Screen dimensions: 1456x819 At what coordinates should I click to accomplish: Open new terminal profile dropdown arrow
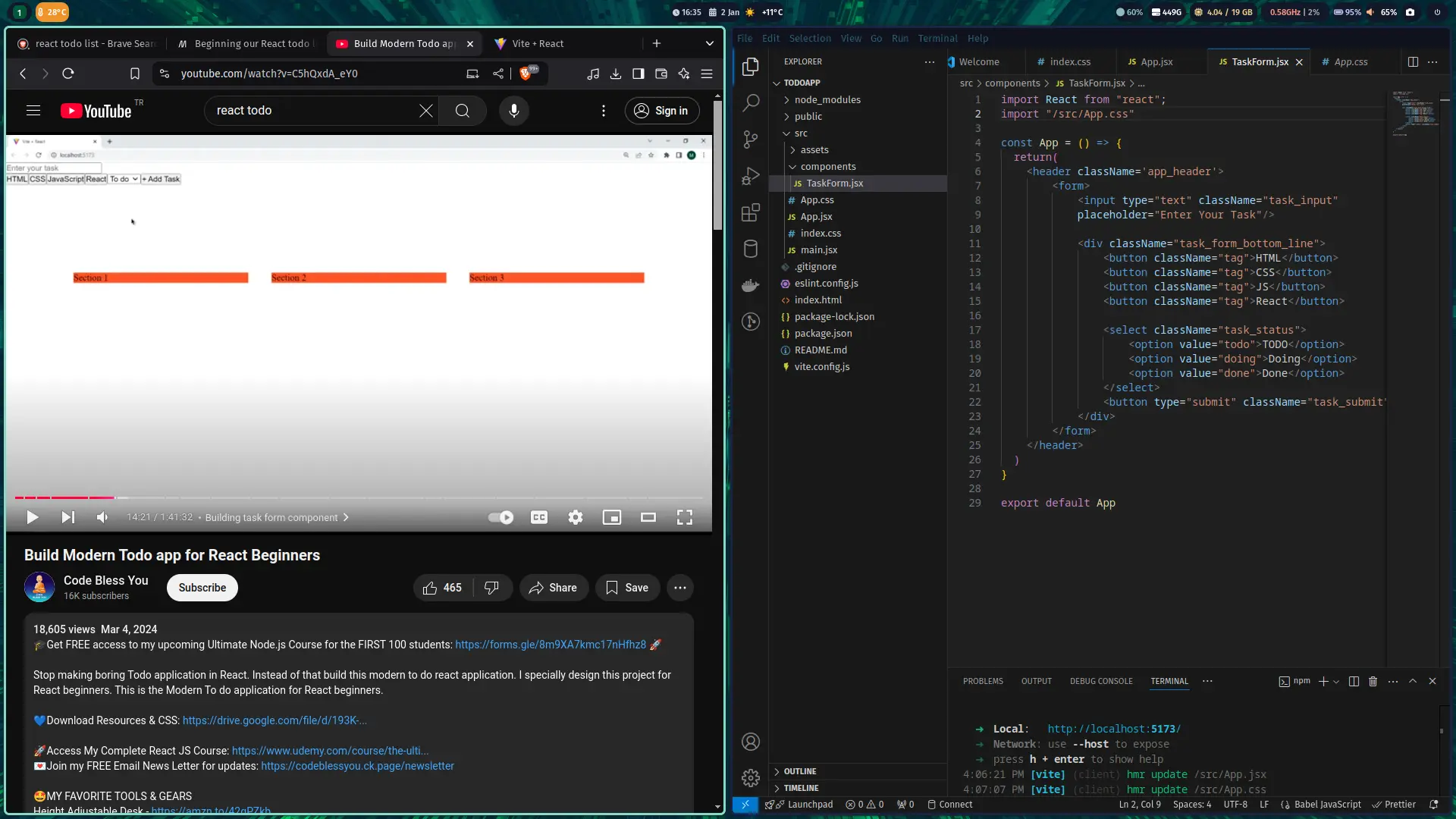pyautogui.click(x=1336, y=682)
